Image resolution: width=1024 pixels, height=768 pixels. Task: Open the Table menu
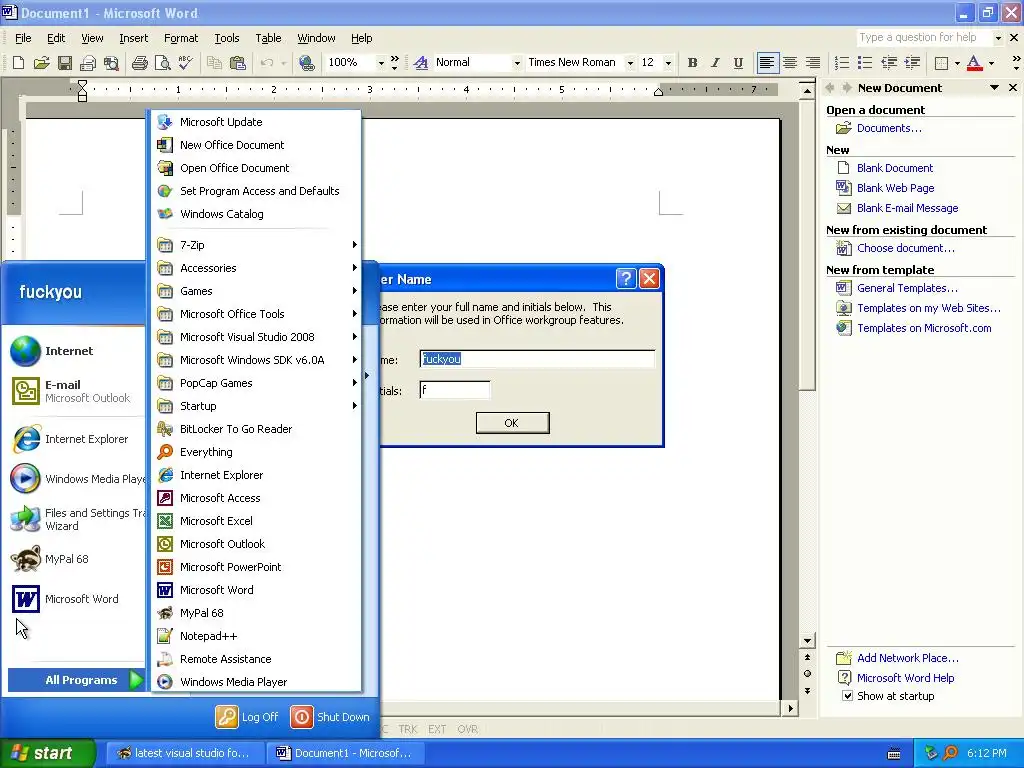tap(268, 38)
